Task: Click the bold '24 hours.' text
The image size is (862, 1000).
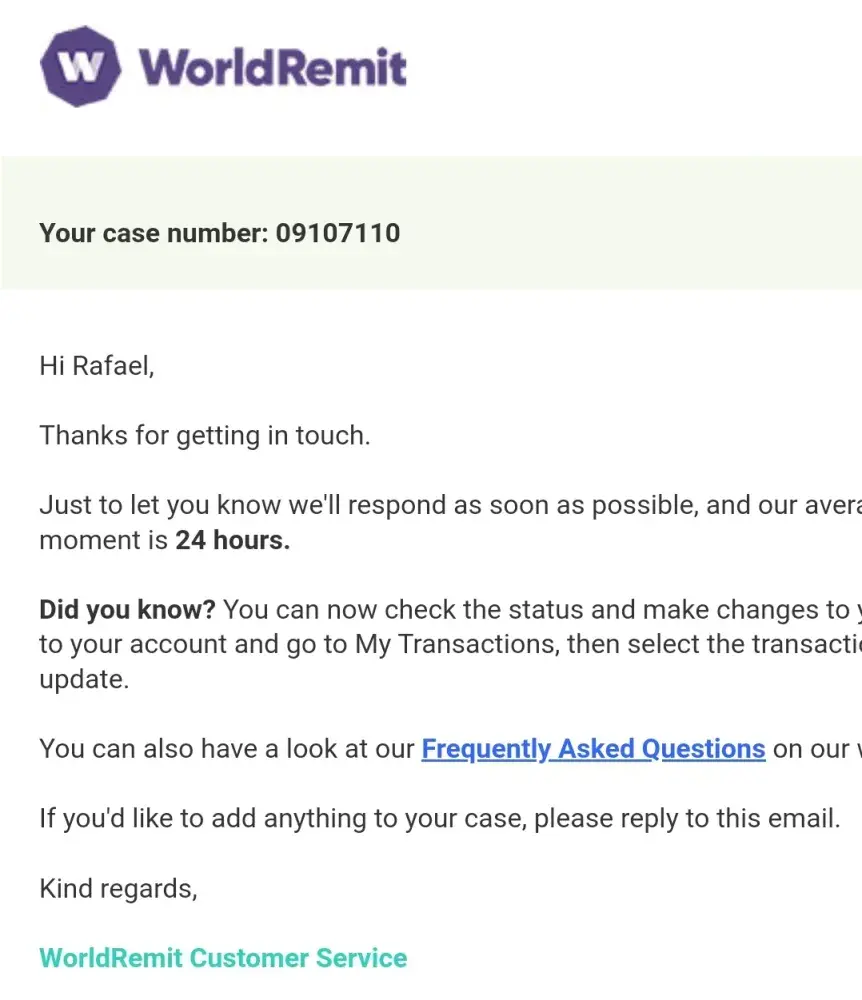Action: 232,541
